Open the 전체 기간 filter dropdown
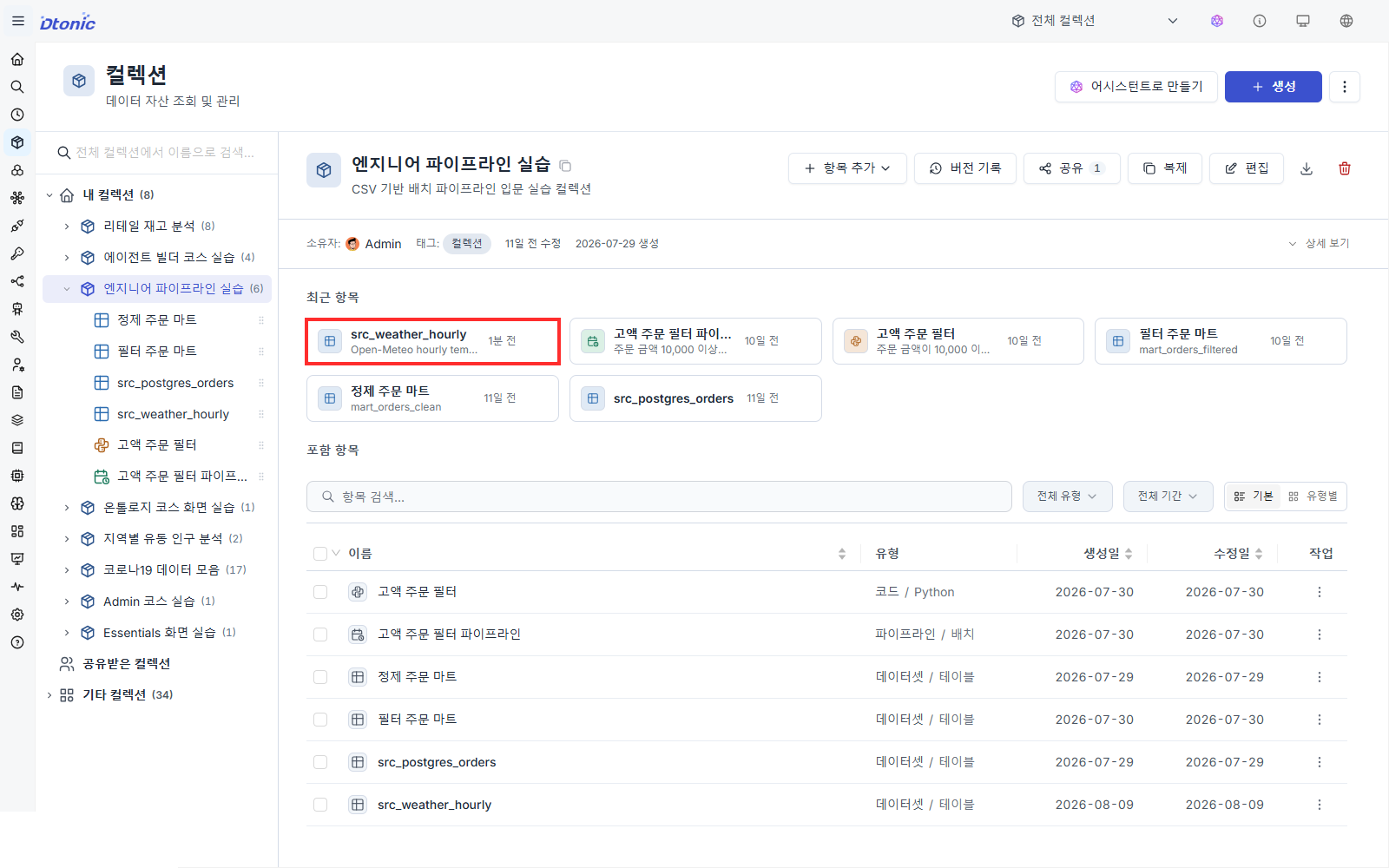The image size is (1389, 868). 1168,496
